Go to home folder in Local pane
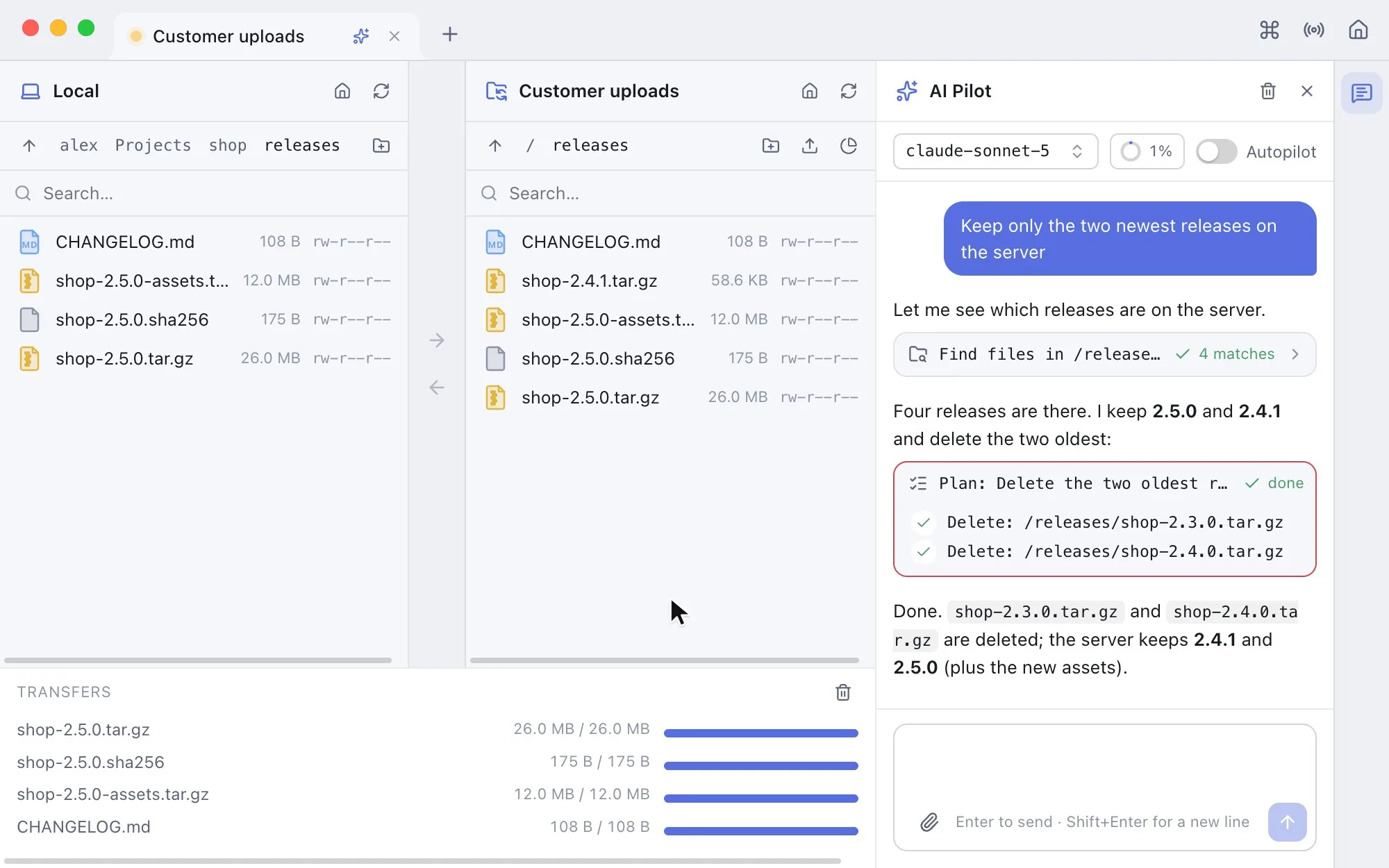Image resolution: width=1389 pixels, height=868 pixels. pos(342,91)
